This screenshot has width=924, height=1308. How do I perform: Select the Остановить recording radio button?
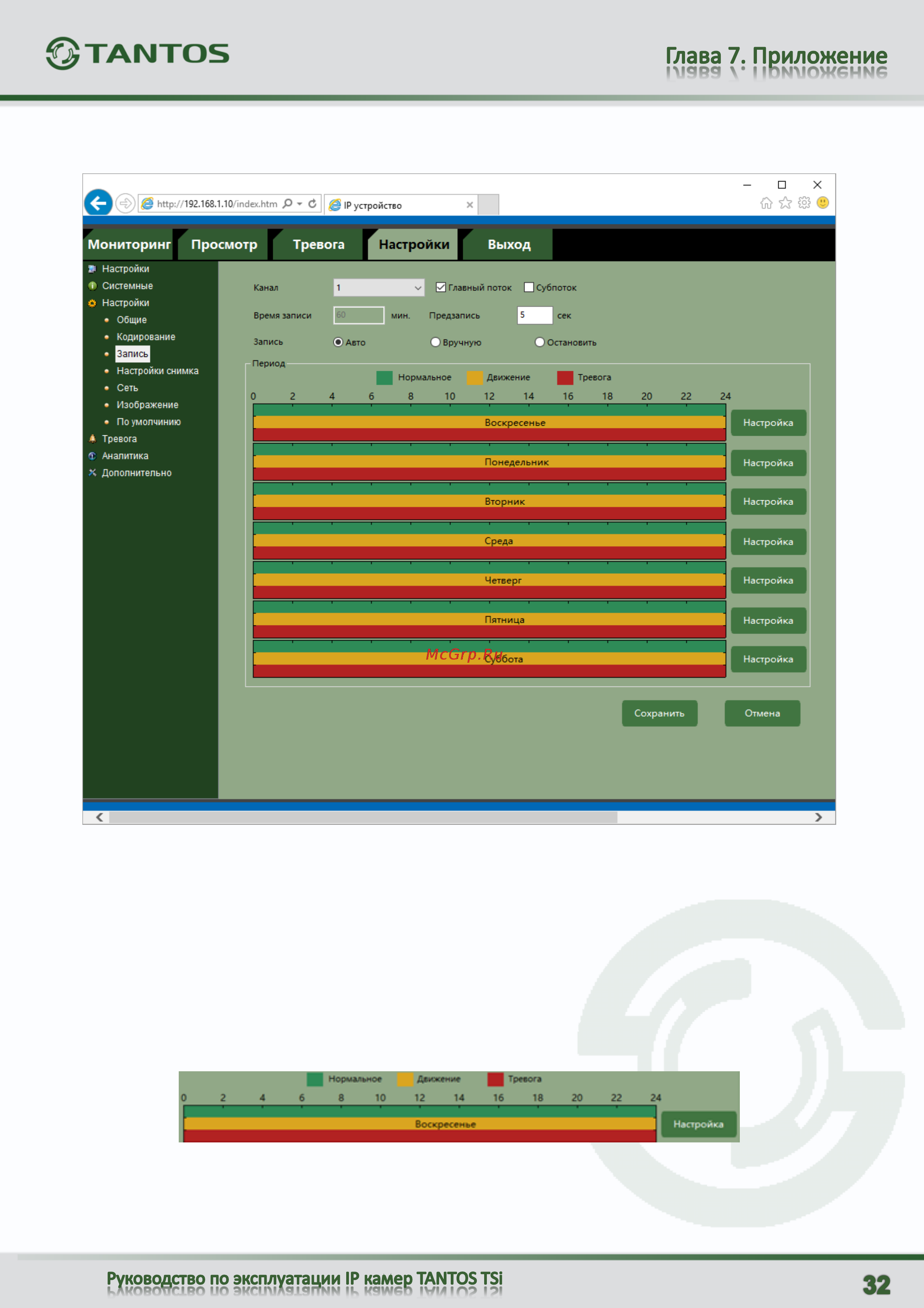[540, 342]
